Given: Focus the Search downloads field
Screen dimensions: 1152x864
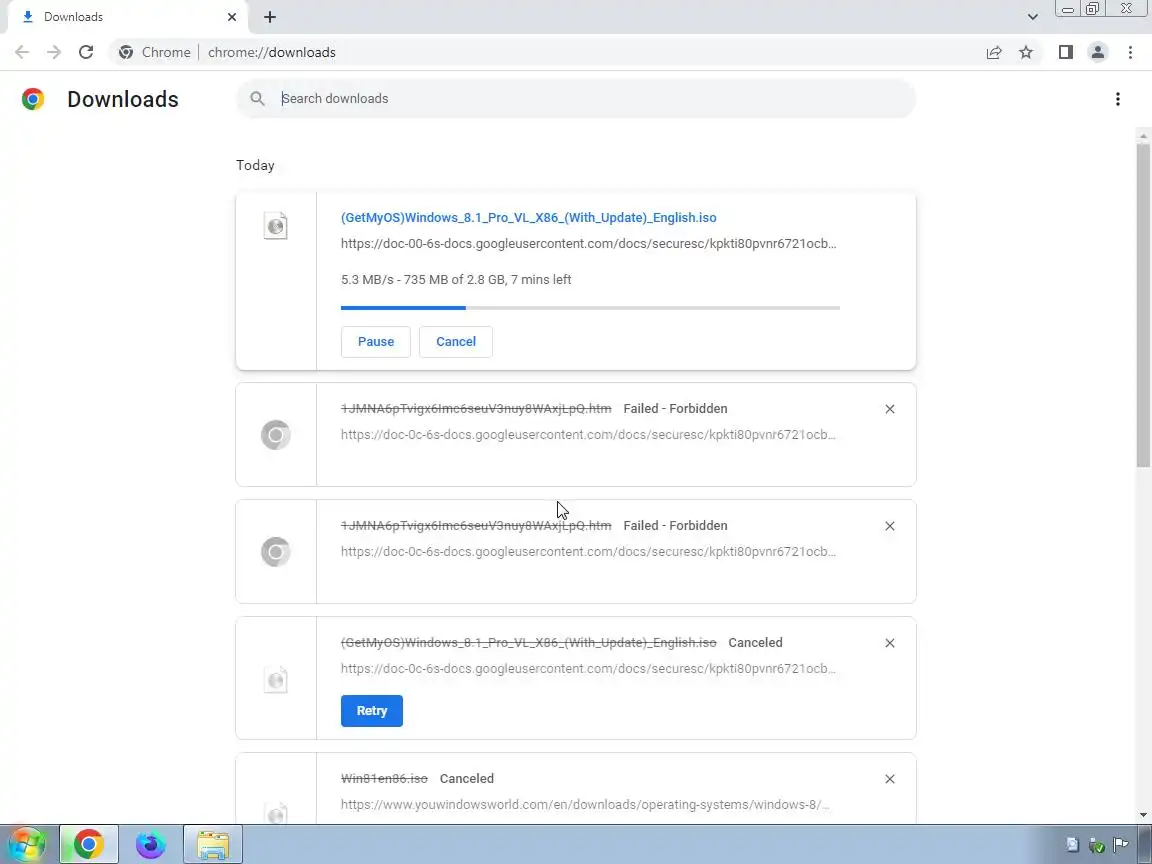Looking at the screenshot, I should 576,98.
